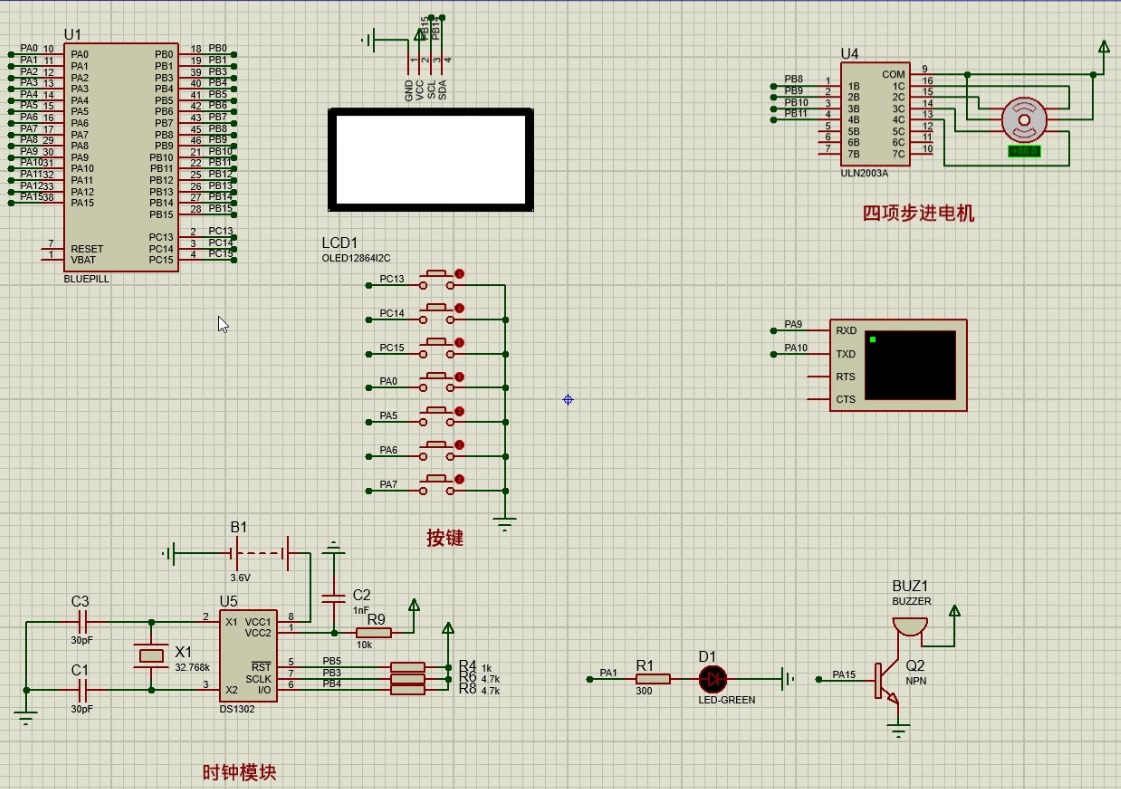Select the U1 BLUEPILL microcontroller chip

click(120, 155)
